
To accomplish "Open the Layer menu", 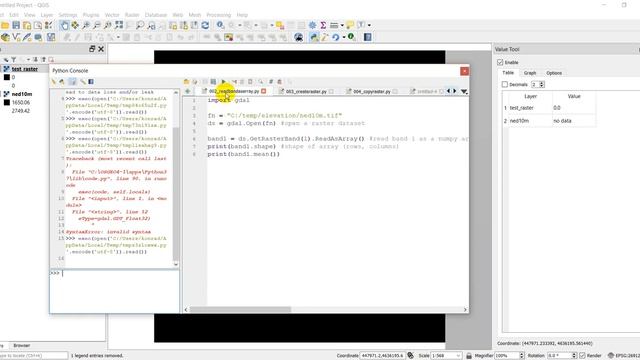I will pyautogui.click(x=47, y=15).
